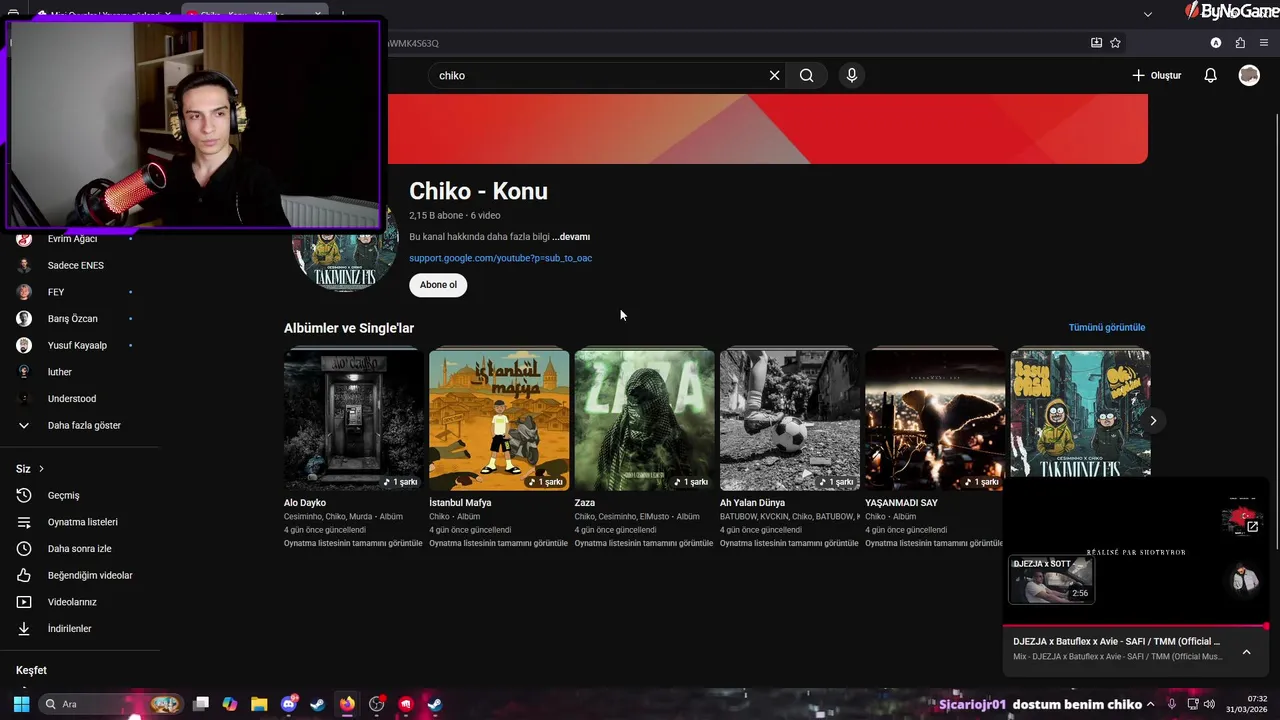Click Tümünü görüntüle link
The image size is (1280, 720).
(x=1106, y=327)
